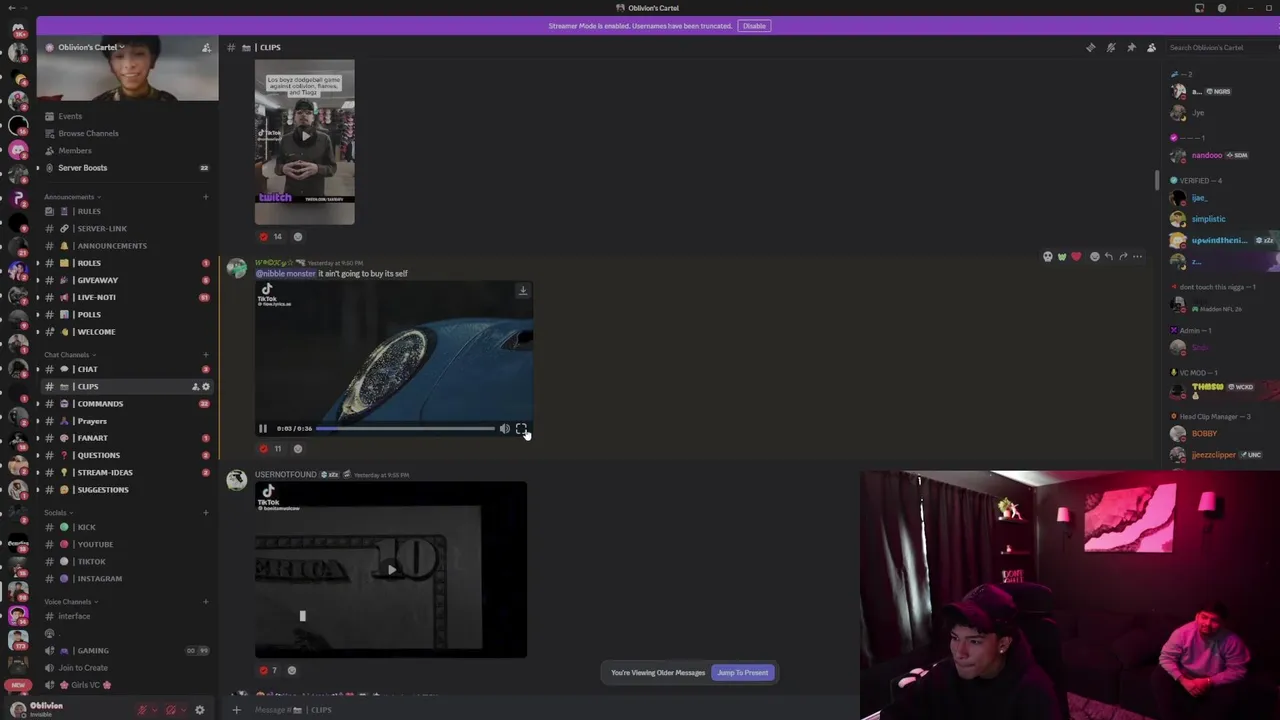1280x720 pixels.
Task: Open input device options arrow beside microphone
Action: (x=155, y=710)
